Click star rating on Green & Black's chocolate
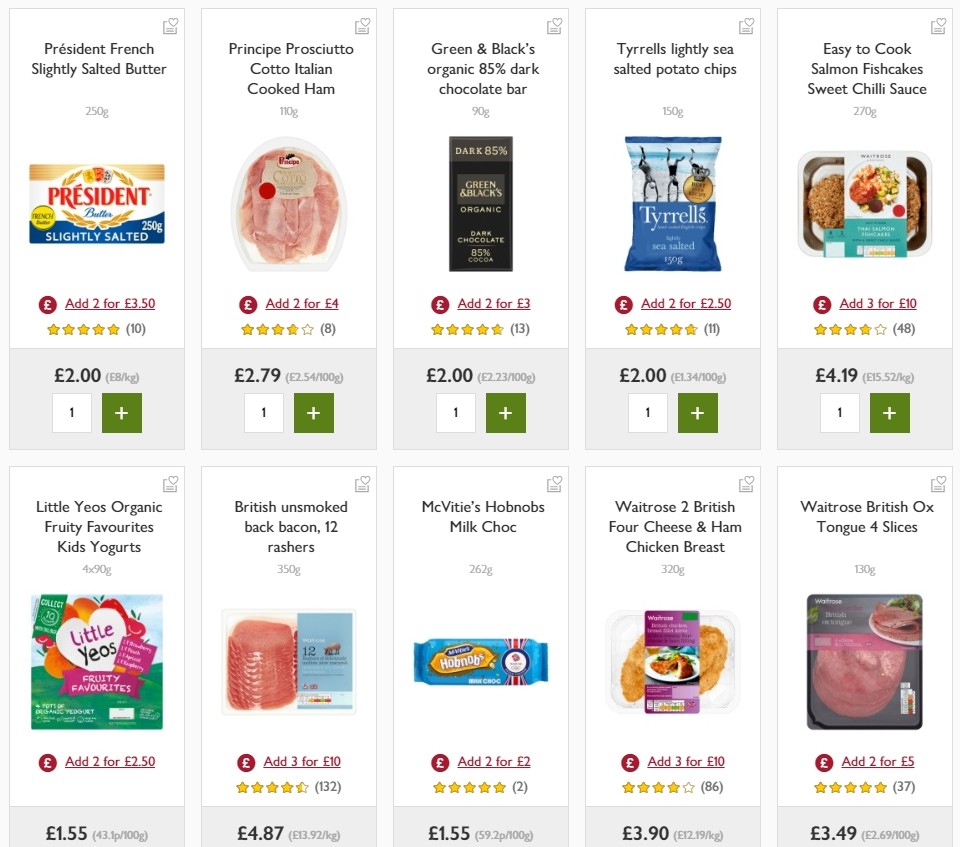960x847 pixels. (465, 328)
